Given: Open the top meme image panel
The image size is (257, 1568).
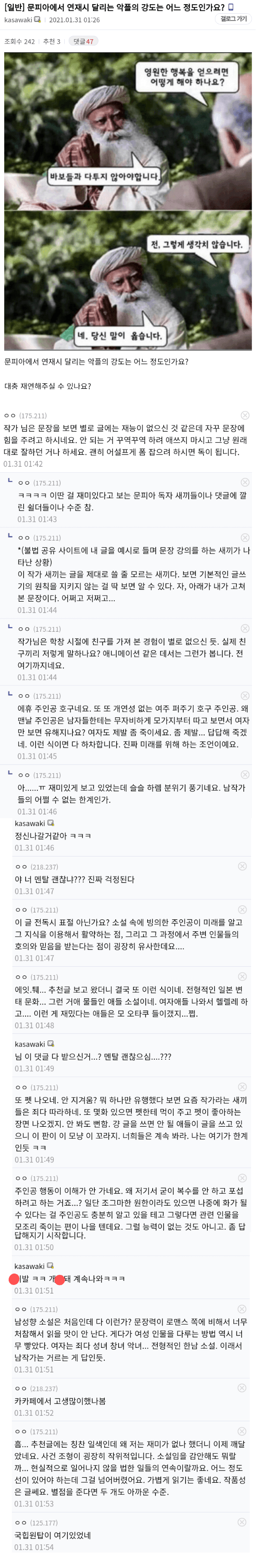Looking at the screenshot, I should tap(128, 131).
